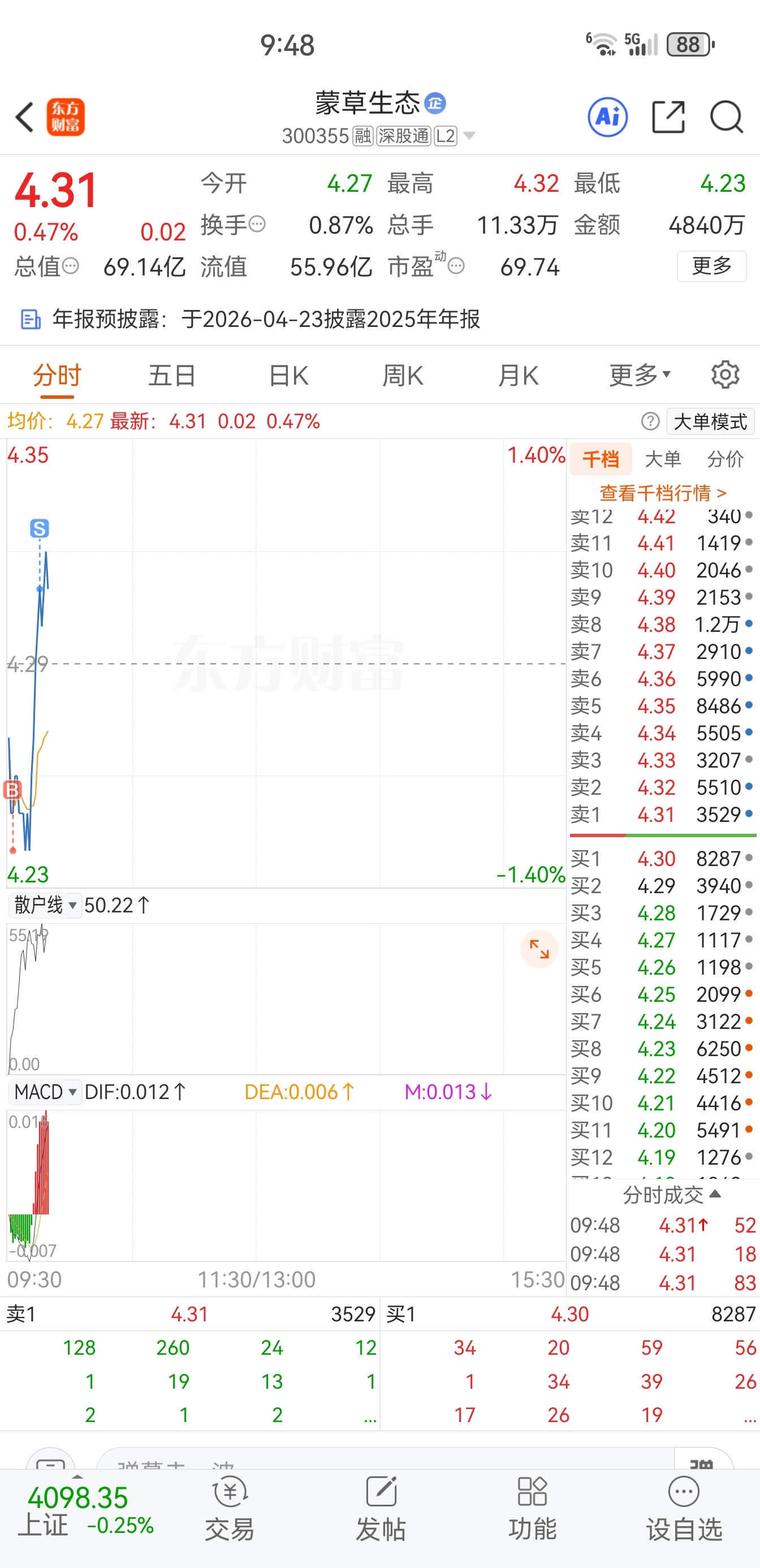The width and height of the screenshot is (760, 1568).
Task: Tap DEA:0.006 indicator value
Action: coord(299,1092)
